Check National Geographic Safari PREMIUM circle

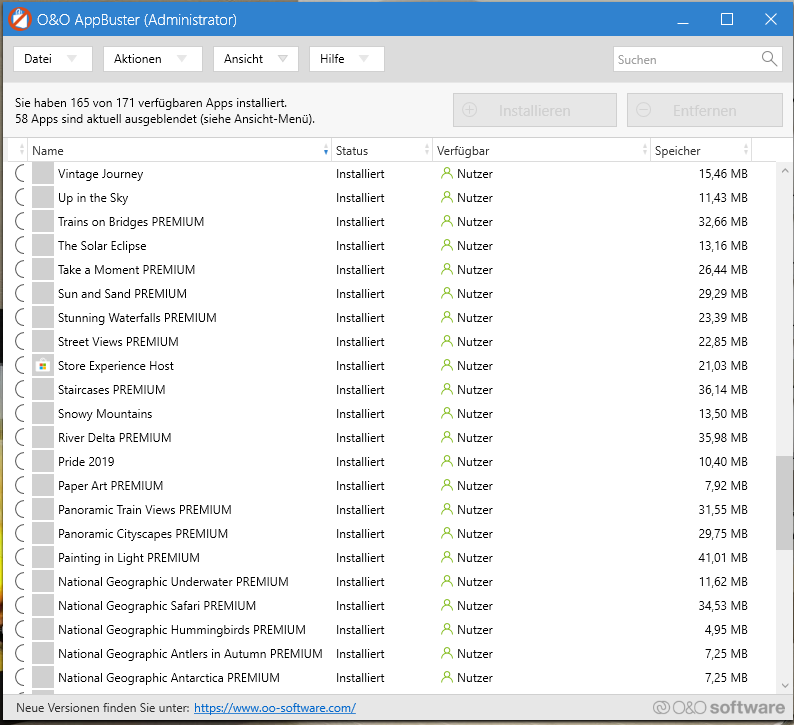point(20,606)
